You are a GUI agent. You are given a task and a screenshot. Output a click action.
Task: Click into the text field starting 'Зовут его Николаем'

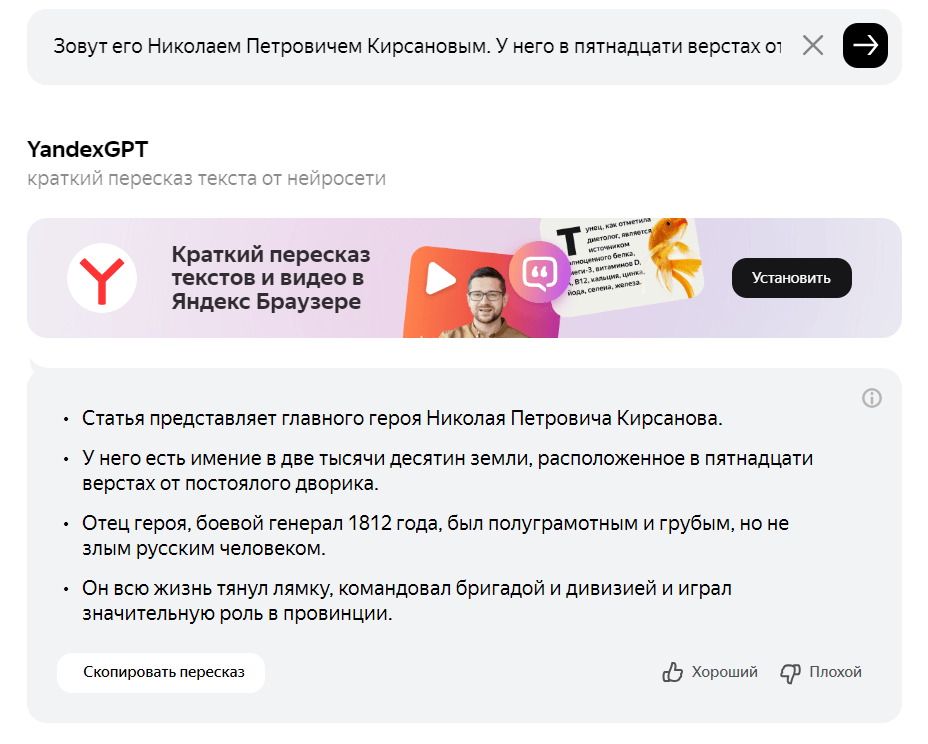pyautogui.click(x=417, y=46)
